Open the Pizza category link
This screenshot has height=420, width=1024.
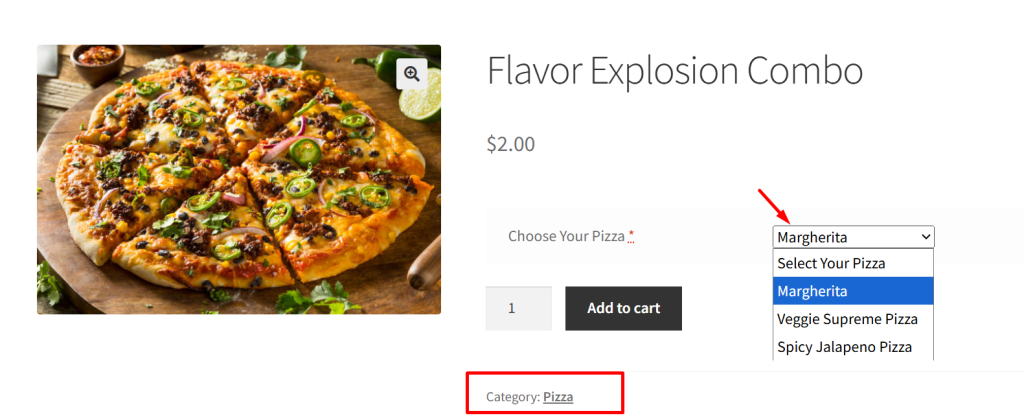558,397
